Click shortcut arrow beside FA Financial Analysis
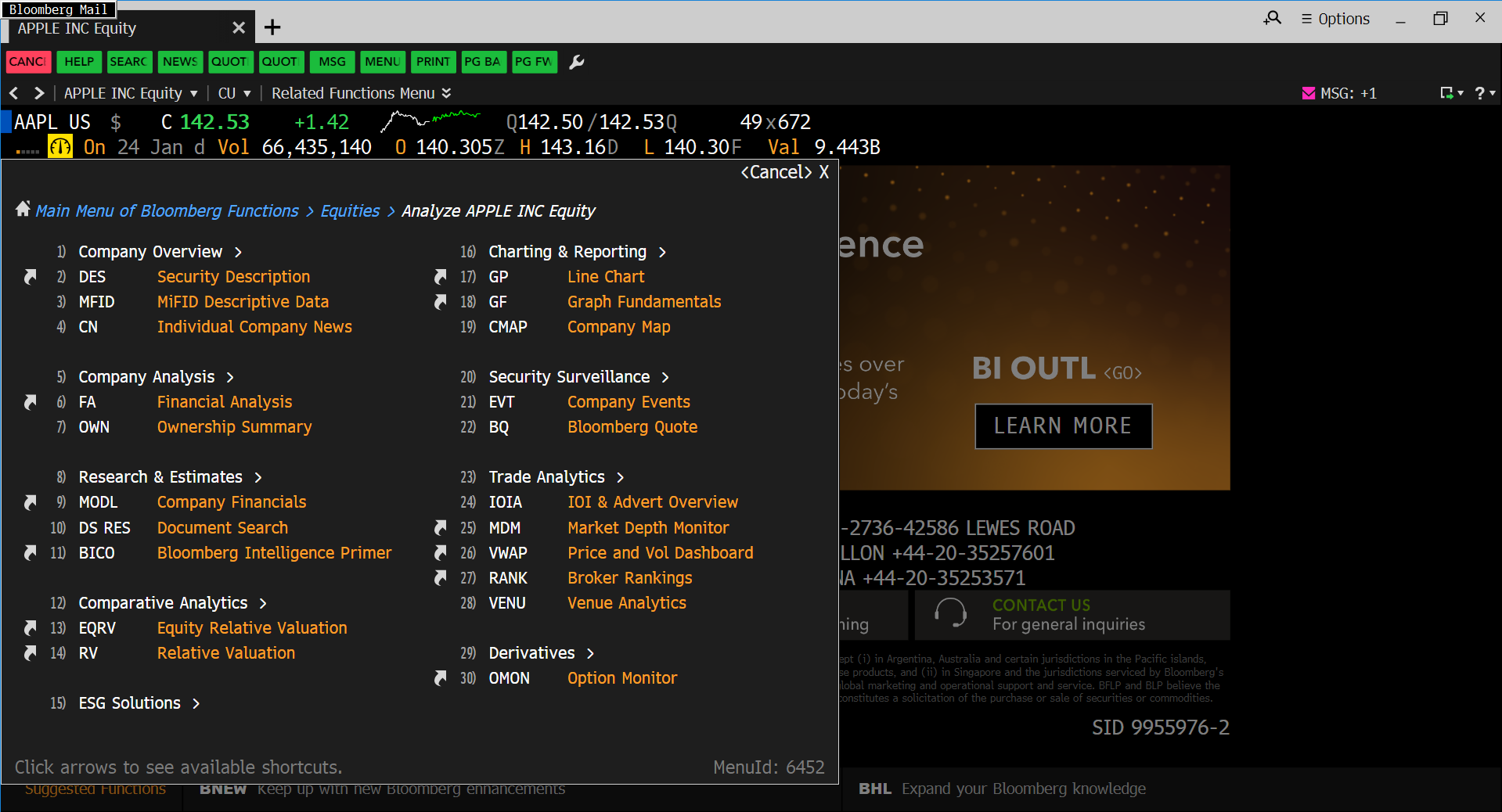This screenshot has height=812, width=1502. 31,401
